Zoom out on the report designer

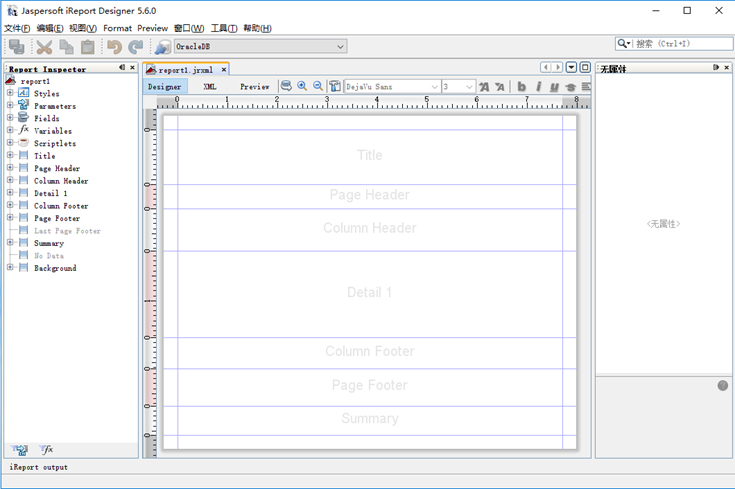coord(318,87)
